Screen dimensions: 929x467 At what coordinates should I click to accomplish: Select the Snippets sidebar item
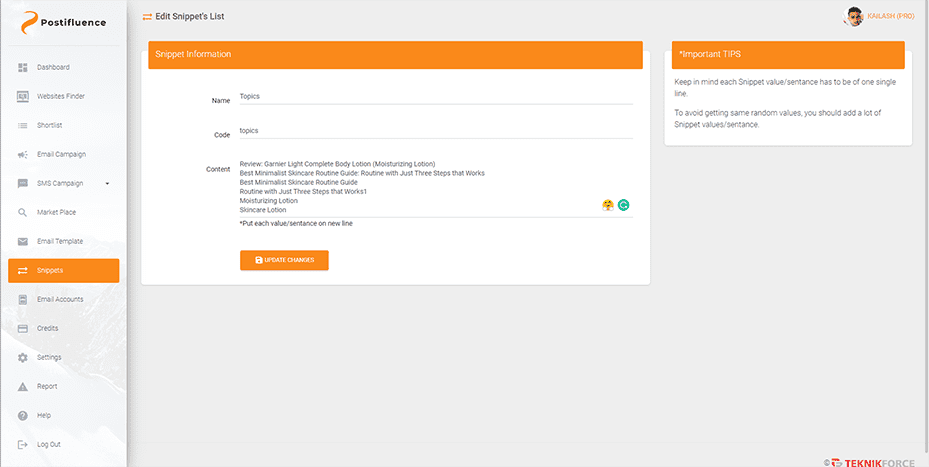63,270
